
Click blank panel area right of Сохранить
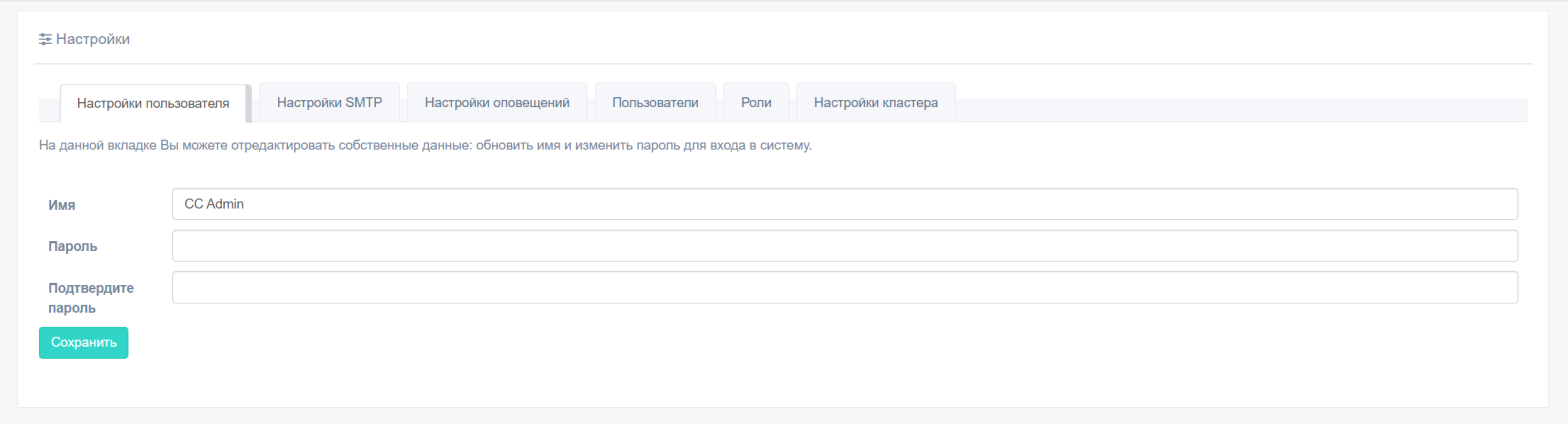click(800, 343)
